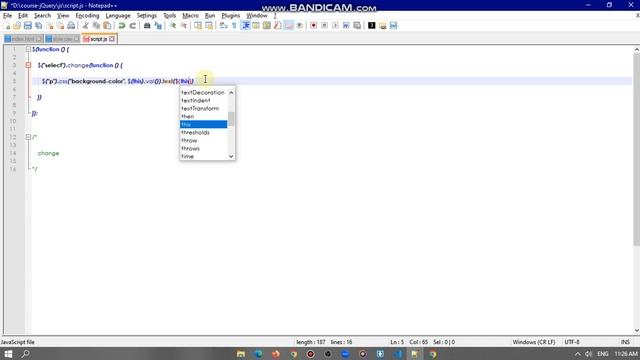Viewport: 640px width, 360px height.
Task: Open the User Defined Language icon
Action: [x=256, y=26]
